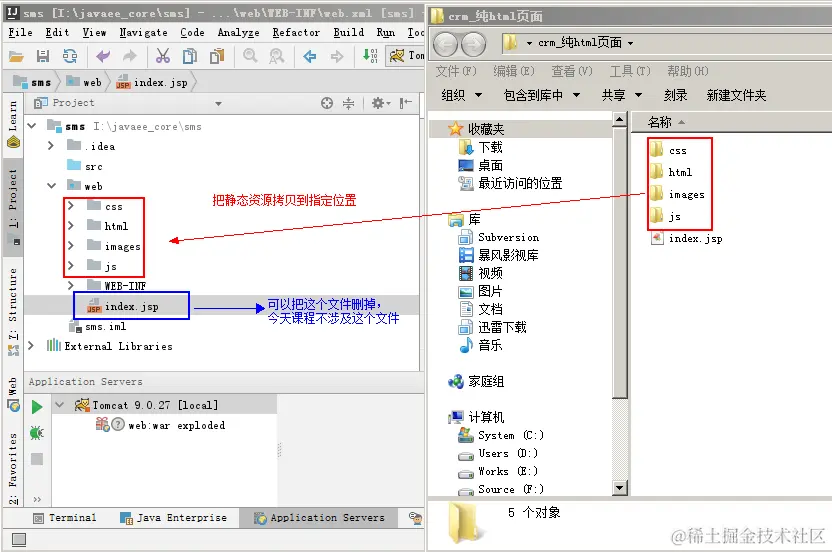The width and height of the screenshot is (832, 552).
Task: Click the navigation pane scroll down arrow
Action: click(619, 487)
